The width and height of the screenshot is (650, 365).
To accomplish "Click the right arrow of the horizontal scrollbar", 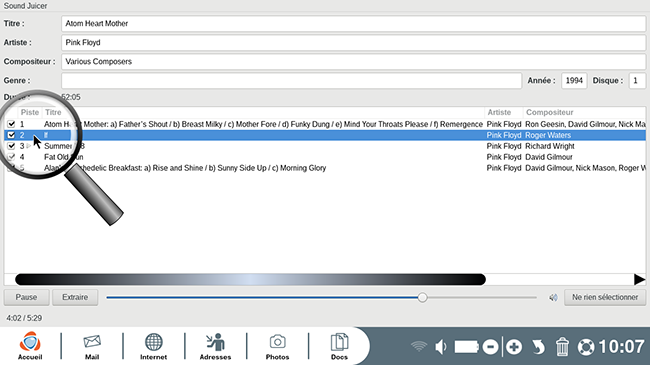I will (x=640, y=280).
